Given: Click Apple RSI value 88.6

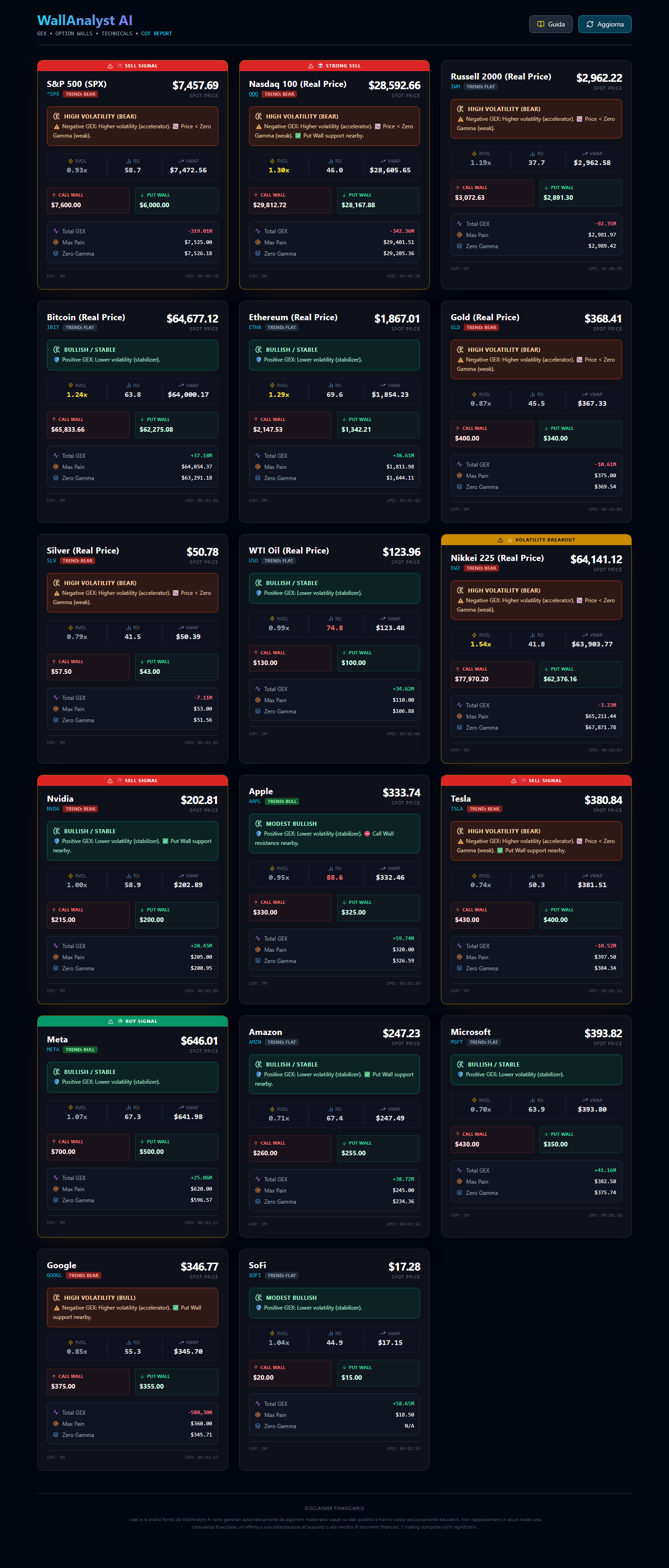Looking at the screenshot, I should pos(334,877).
